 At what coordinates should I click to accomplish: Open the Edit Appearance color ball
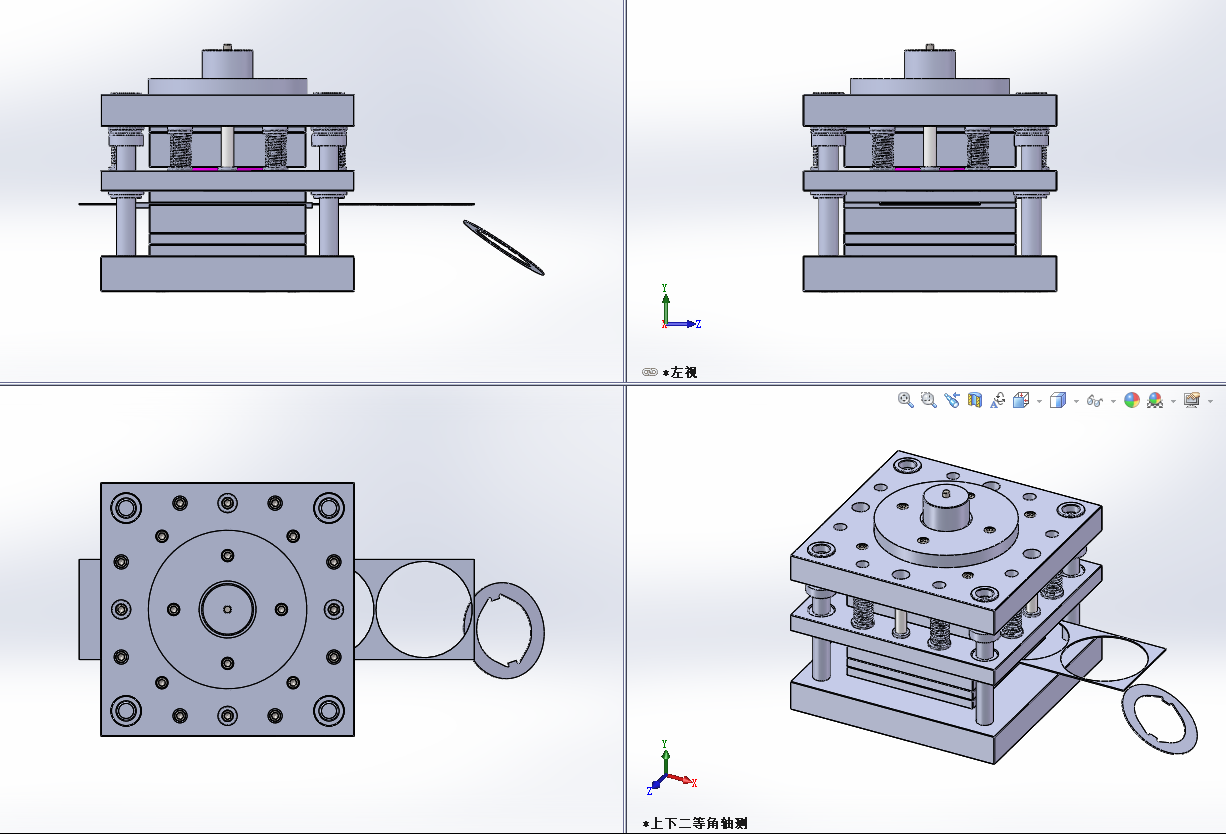click(x=1132, y=400)
